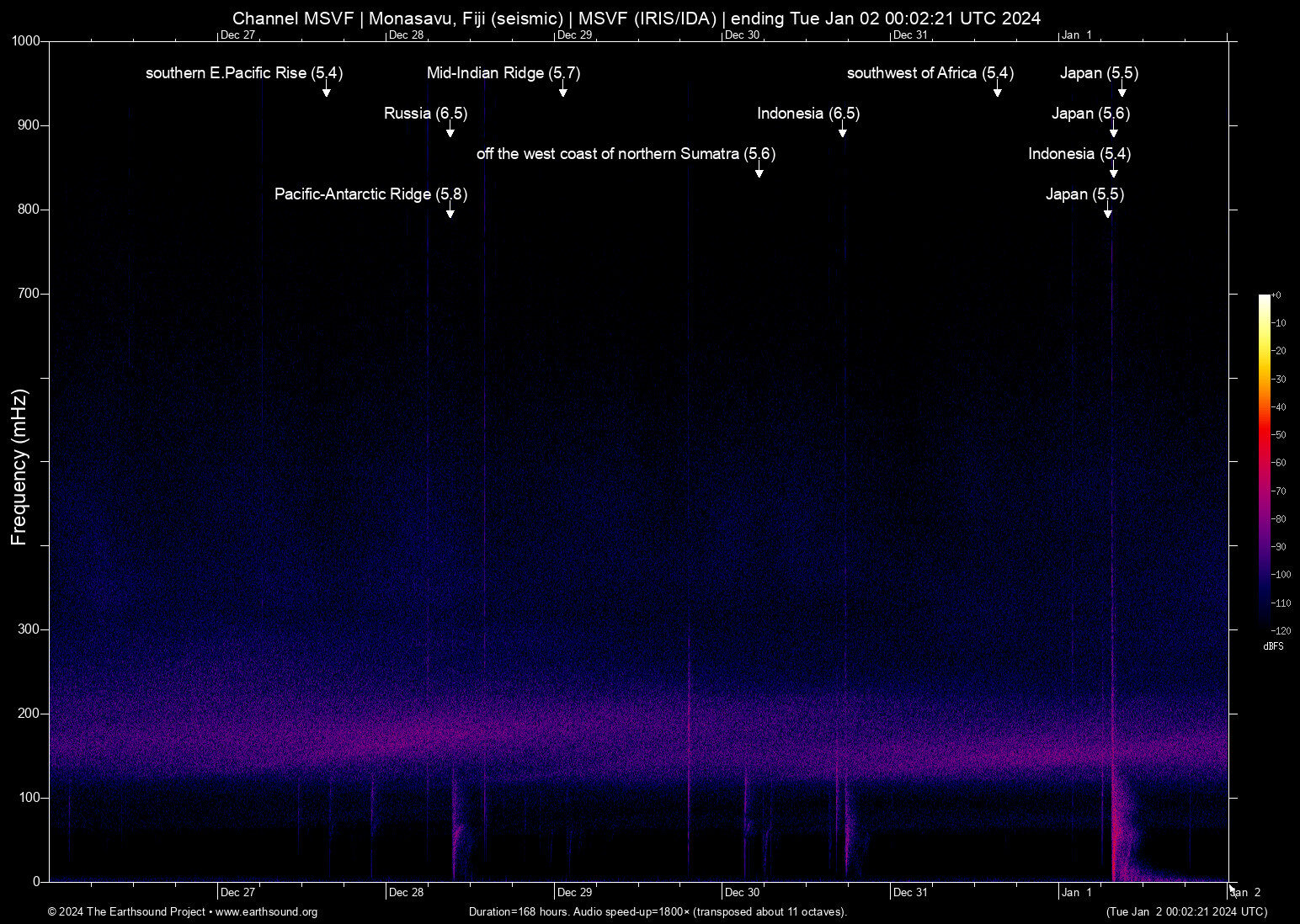The image size is (1300, 924).
Task: Click the arrow under northern Sumatra (5.6)
Action: click(759, 171)
